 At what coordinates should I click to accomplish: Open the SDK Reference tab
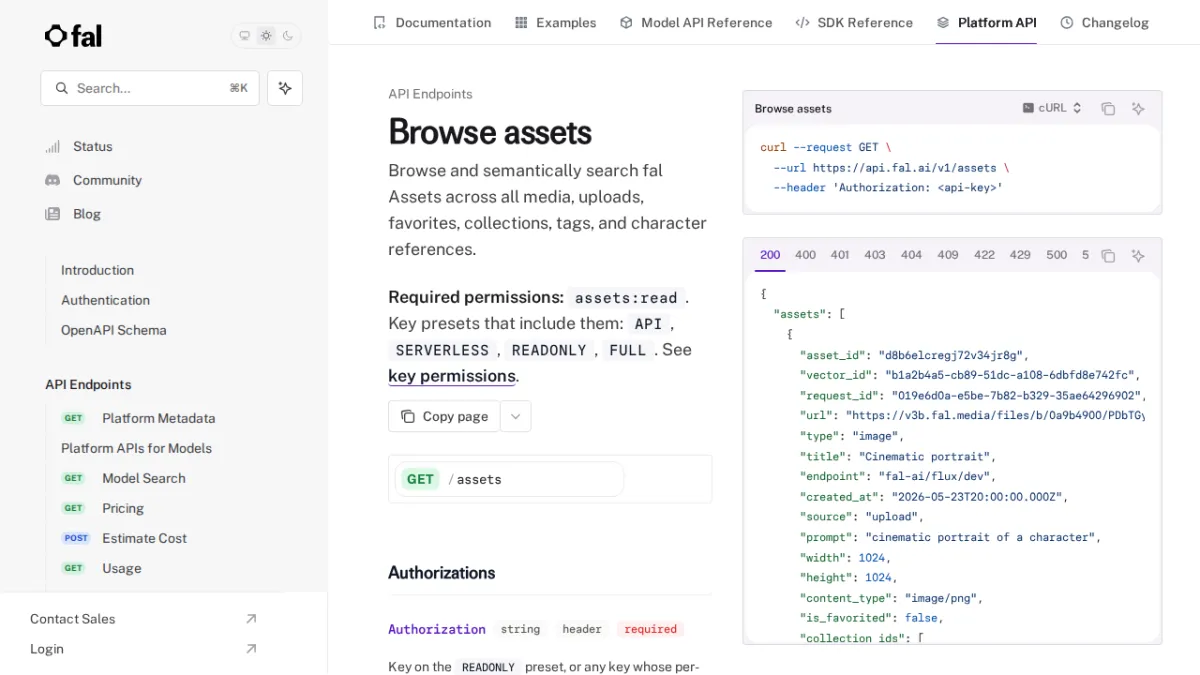coord(854,22)
